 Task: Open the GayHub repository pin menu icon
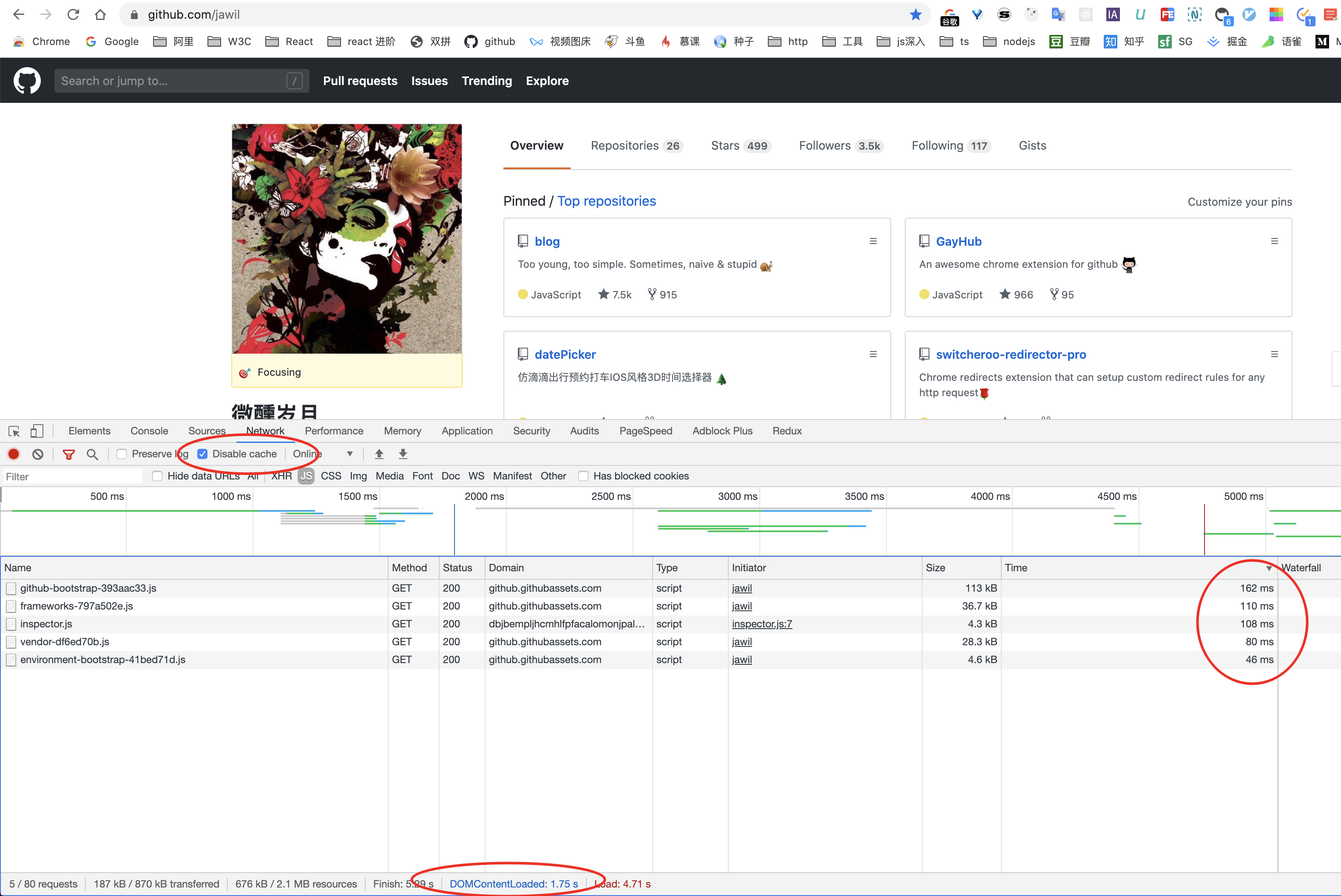1274,241
